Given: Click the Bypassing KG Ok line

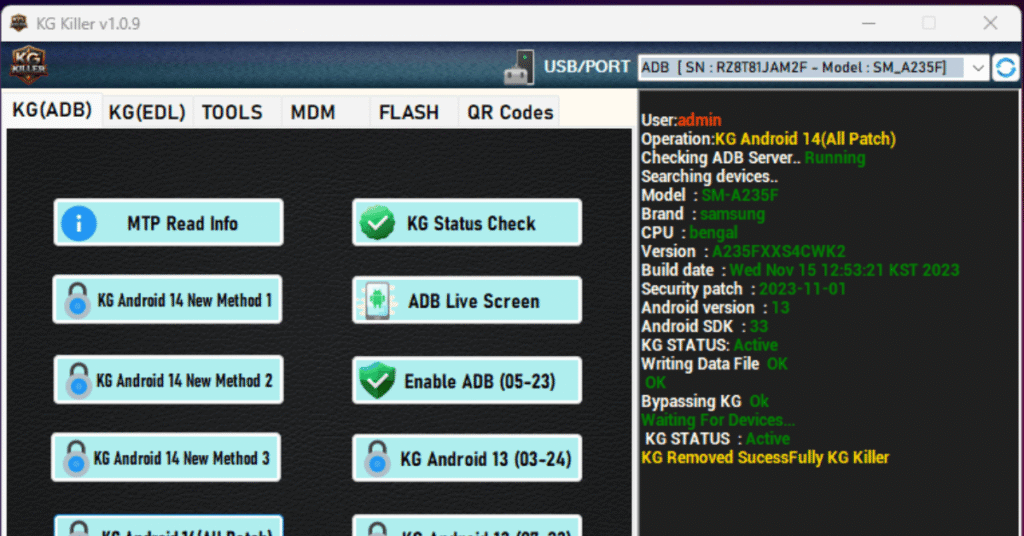Looking at the screenshot, I should pos(705,402).
